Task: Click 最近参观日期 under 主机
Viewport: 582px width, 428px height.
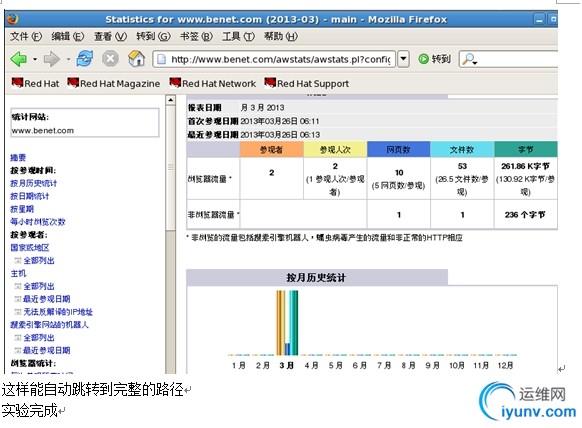Action: point(46,299)
